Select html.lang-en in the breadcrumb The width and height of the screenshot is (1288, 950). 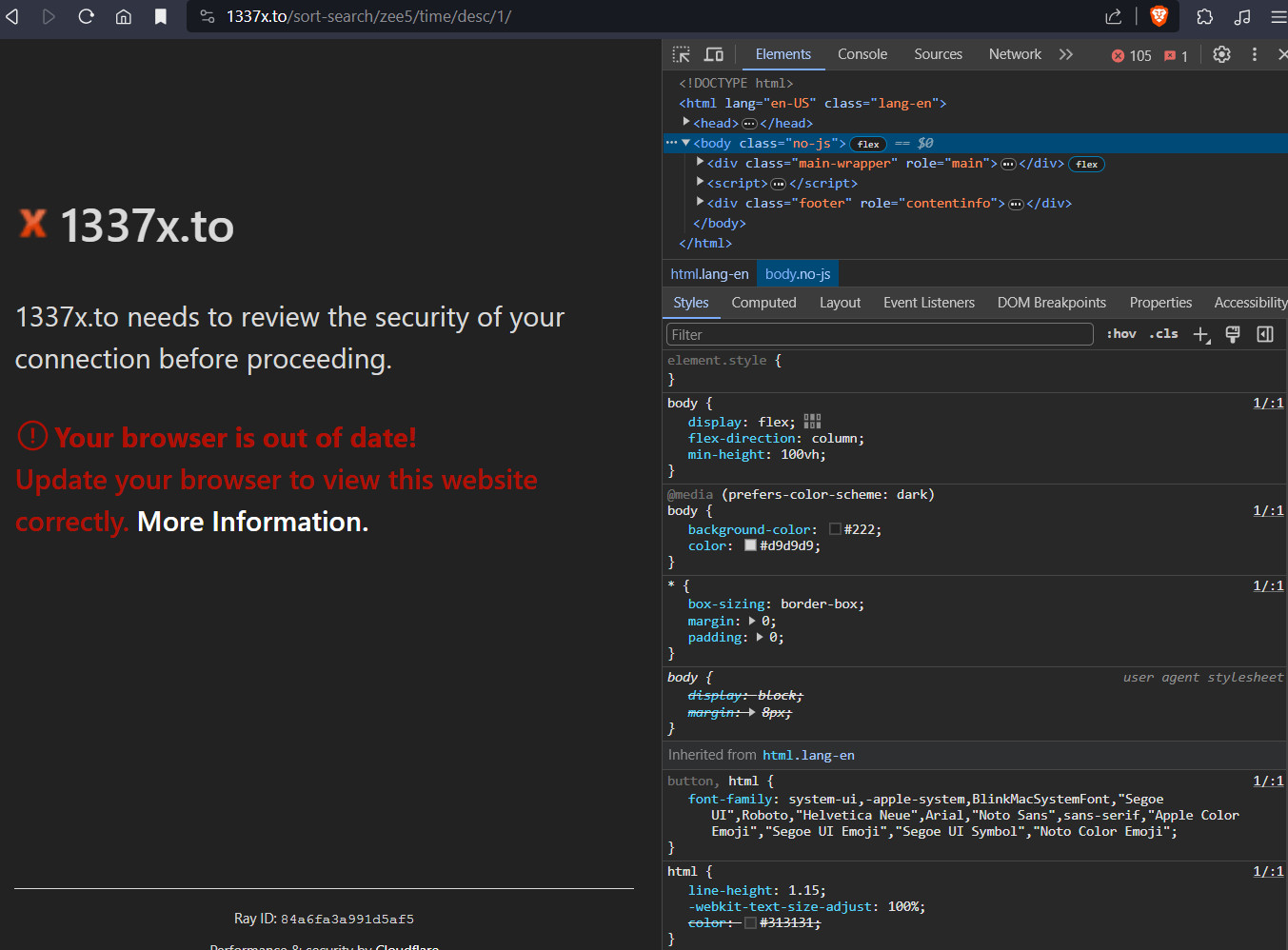pyautogui.click(x=709, y=274)
